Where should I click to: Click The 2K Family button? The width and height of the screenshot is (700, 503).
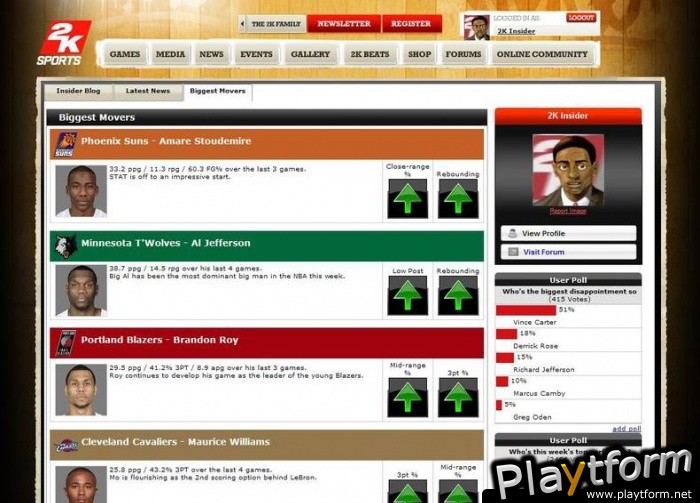point(272,24)
